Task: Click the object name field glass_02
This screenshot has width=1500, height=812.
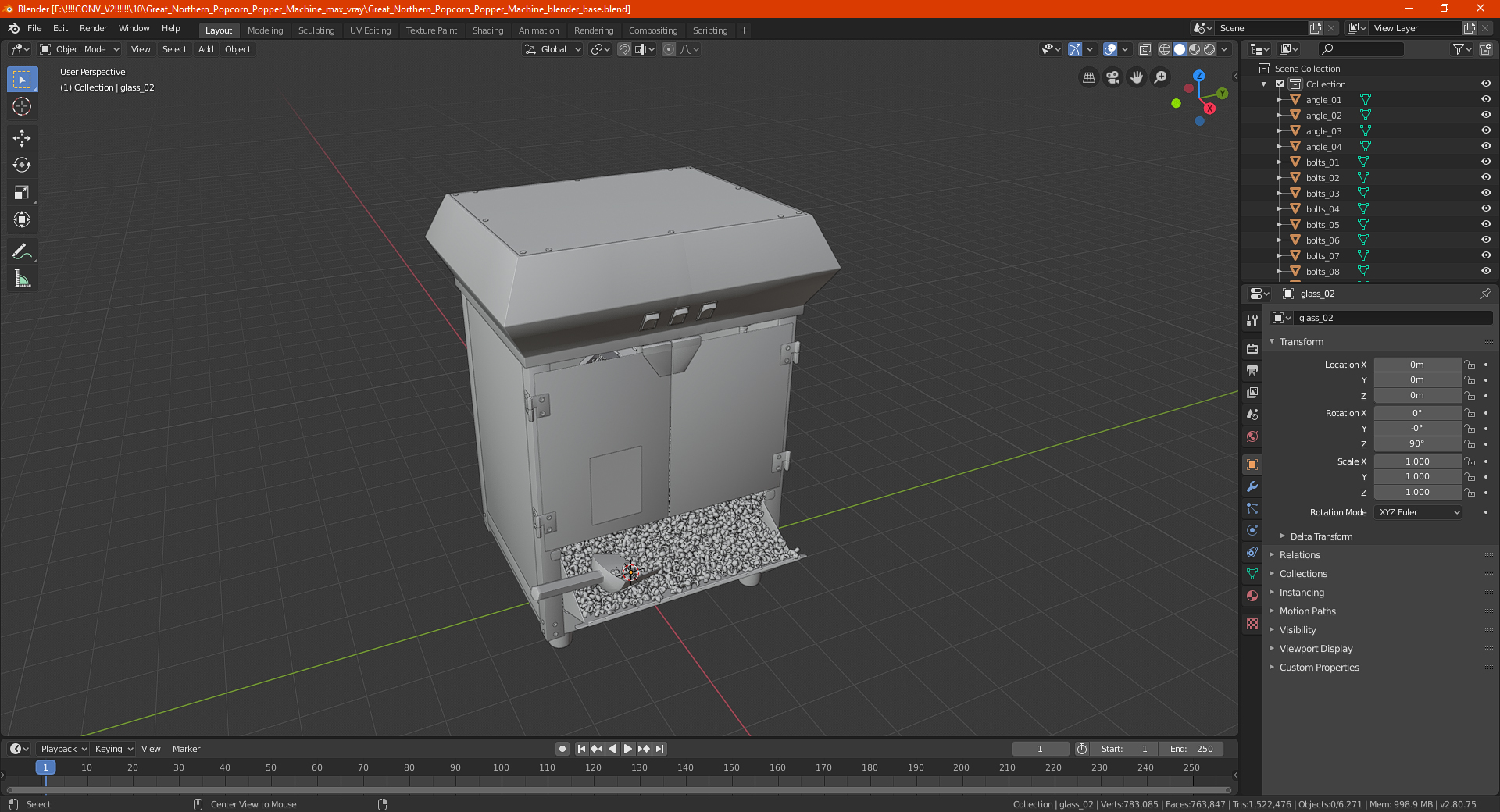Action: click(x=1392, y=318)
